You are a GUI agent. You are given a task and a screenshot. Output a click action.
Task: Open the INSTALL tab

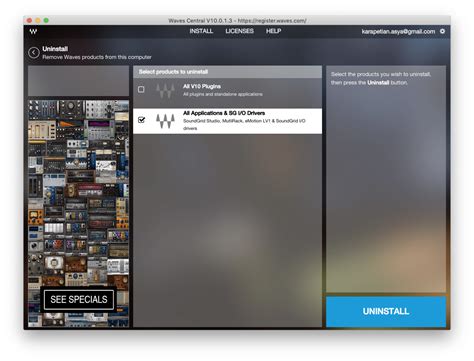(x=201, y=31)
